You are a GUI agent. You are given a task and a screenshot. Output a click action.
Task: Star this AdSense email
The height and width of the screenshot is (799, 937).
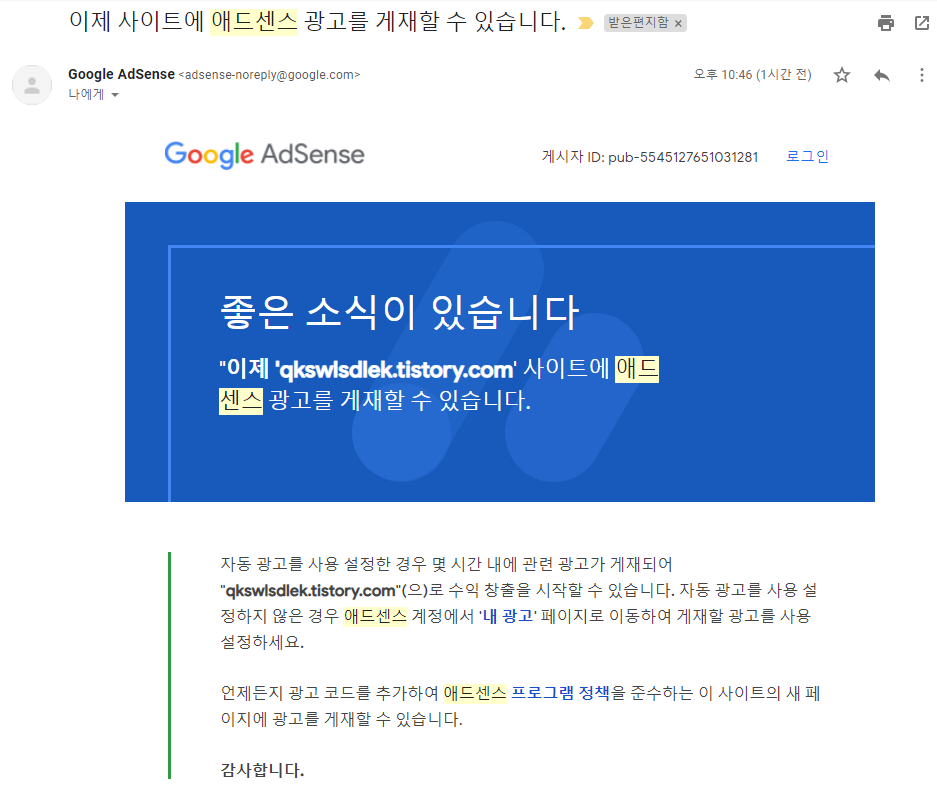842,75
